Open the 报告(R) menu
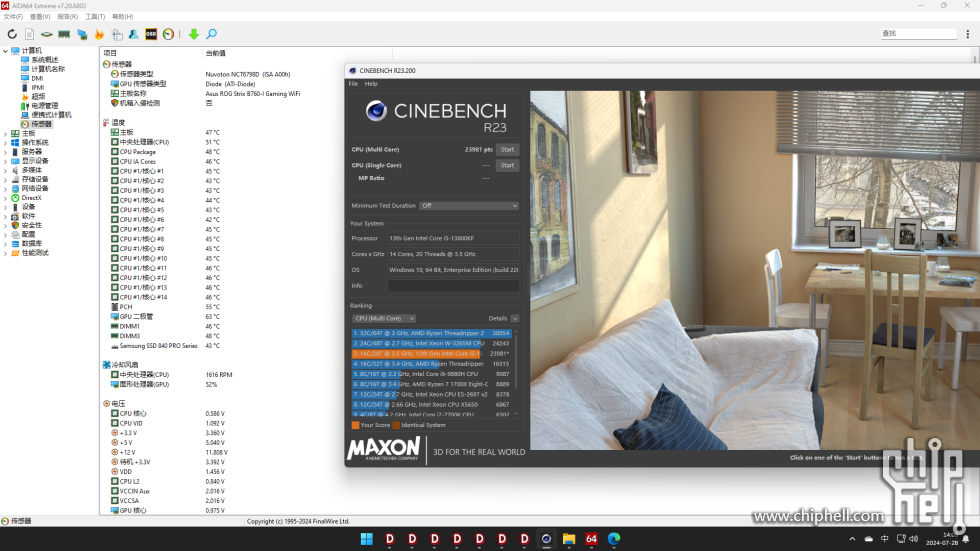The height and width of the screenshot is (551, 980). [x=68, y=17]
